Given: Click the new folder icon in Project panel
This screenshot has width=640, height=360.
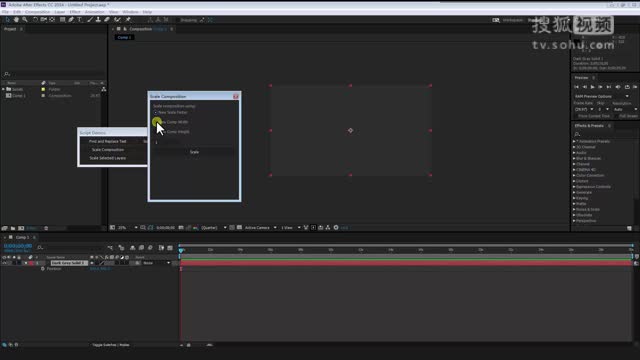Looking at the screenshot, I should pos(13,228).
